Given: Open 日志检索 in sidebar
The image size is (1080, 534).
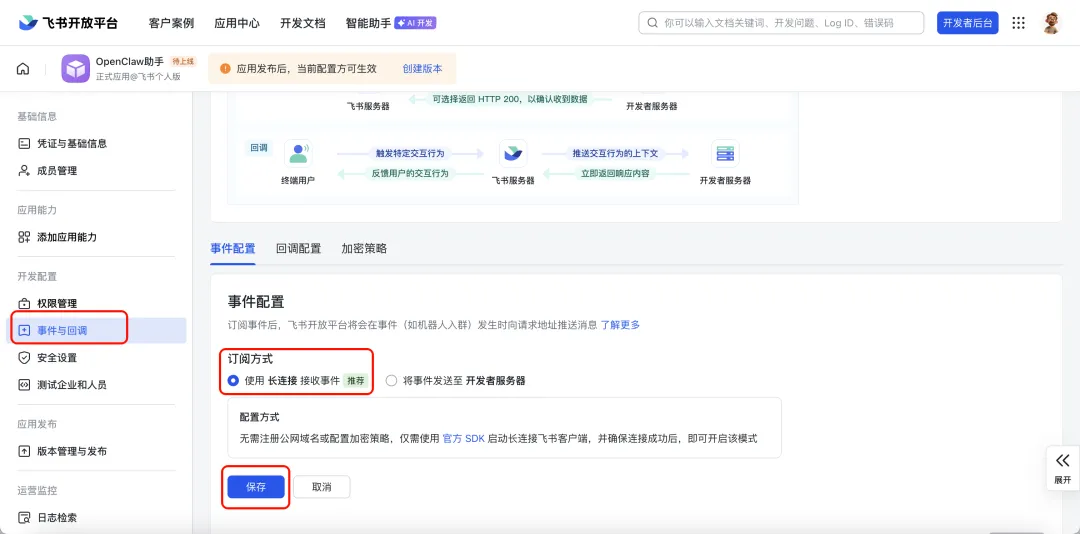Looking at the screenshot, I should click(x=57, y=517).
